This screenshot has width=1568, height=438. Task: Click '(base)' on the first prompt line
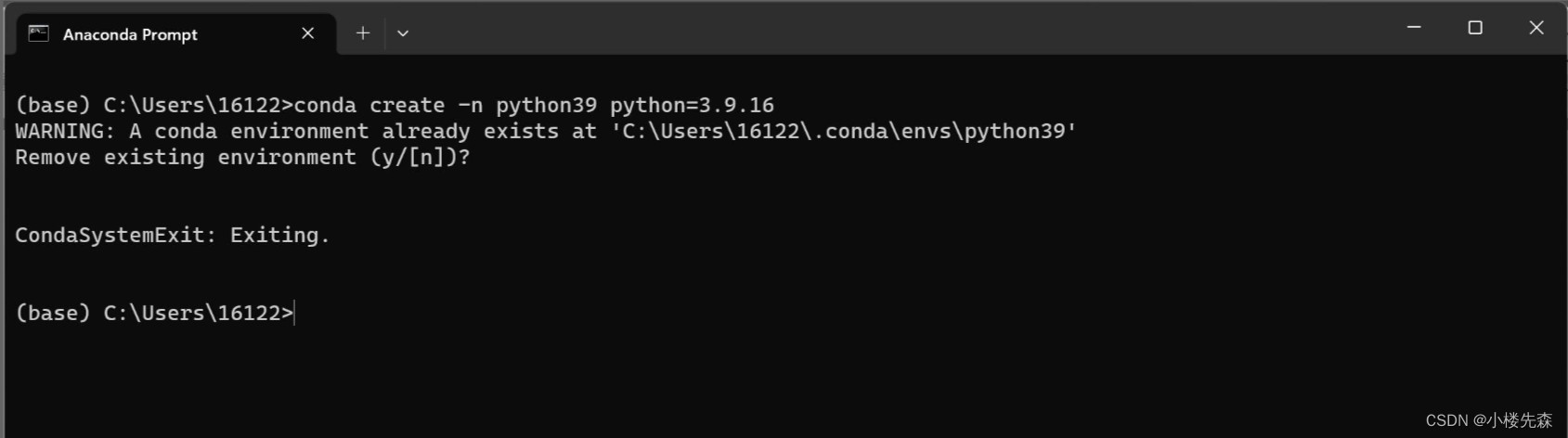coord(53,106)
